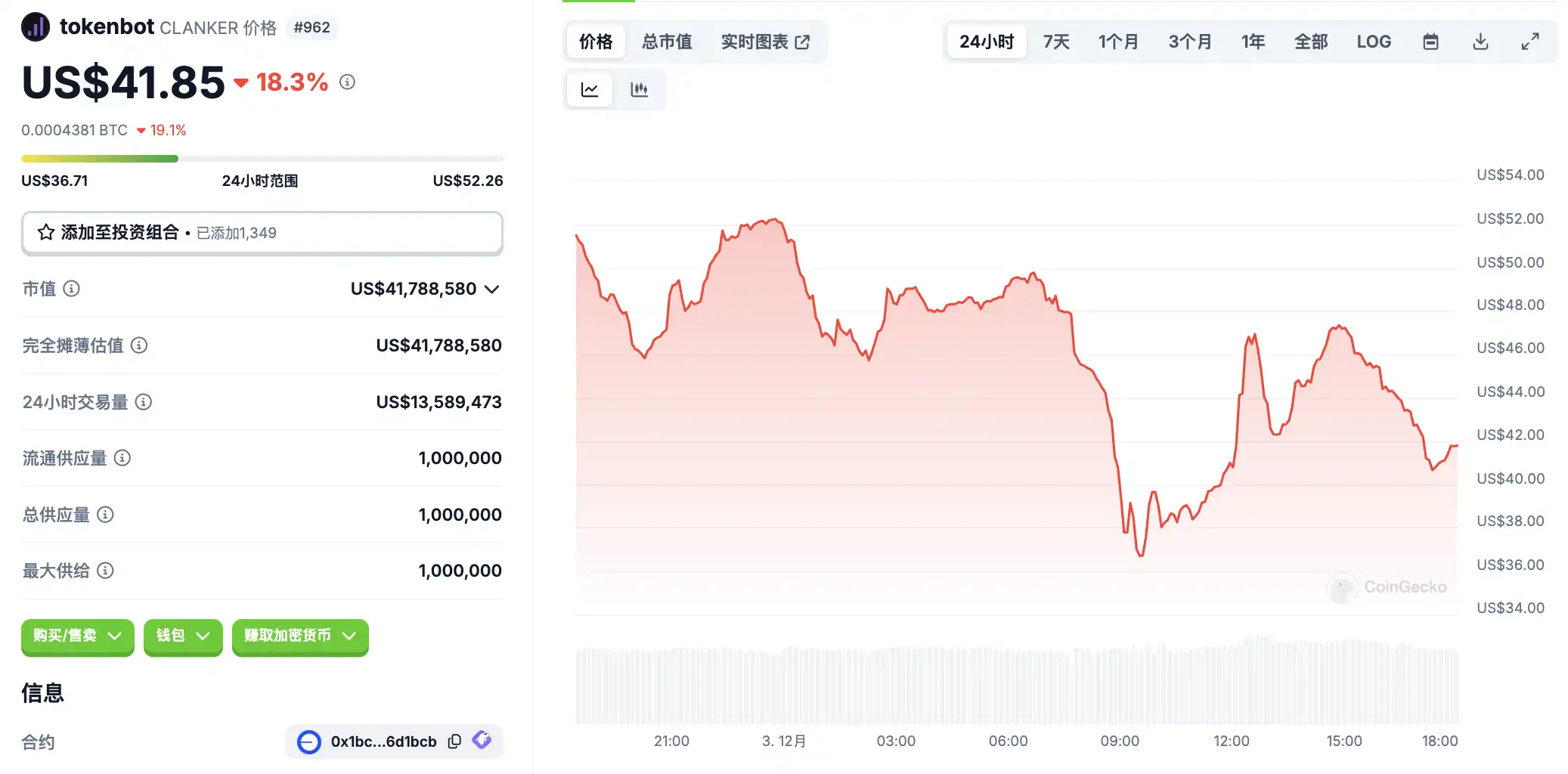Open the 实时图表 tab
Viewport: 1568px width, 774px height.
coord(765,42)
